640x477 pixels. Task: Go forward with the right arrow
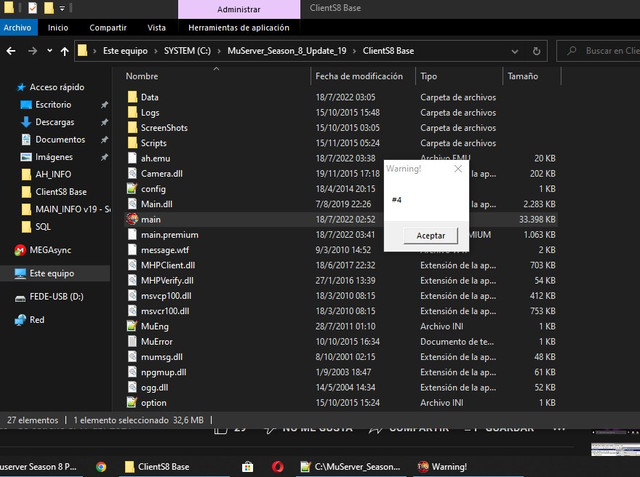tap(32, 51)
